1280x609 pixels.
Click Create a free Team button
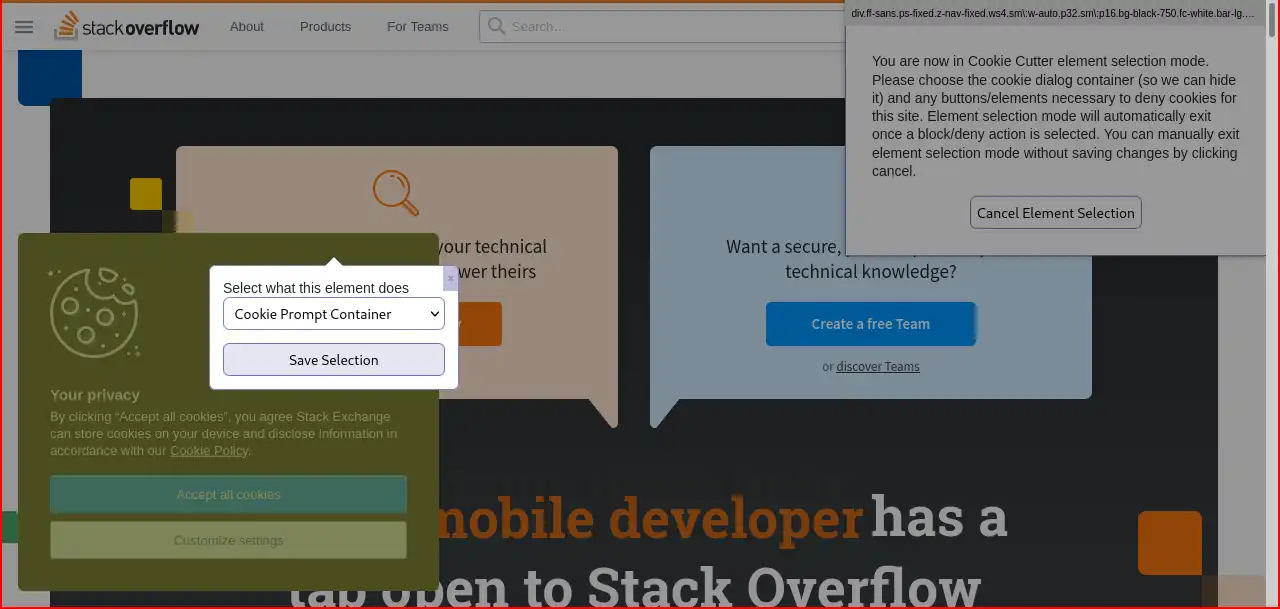point(871,324)
